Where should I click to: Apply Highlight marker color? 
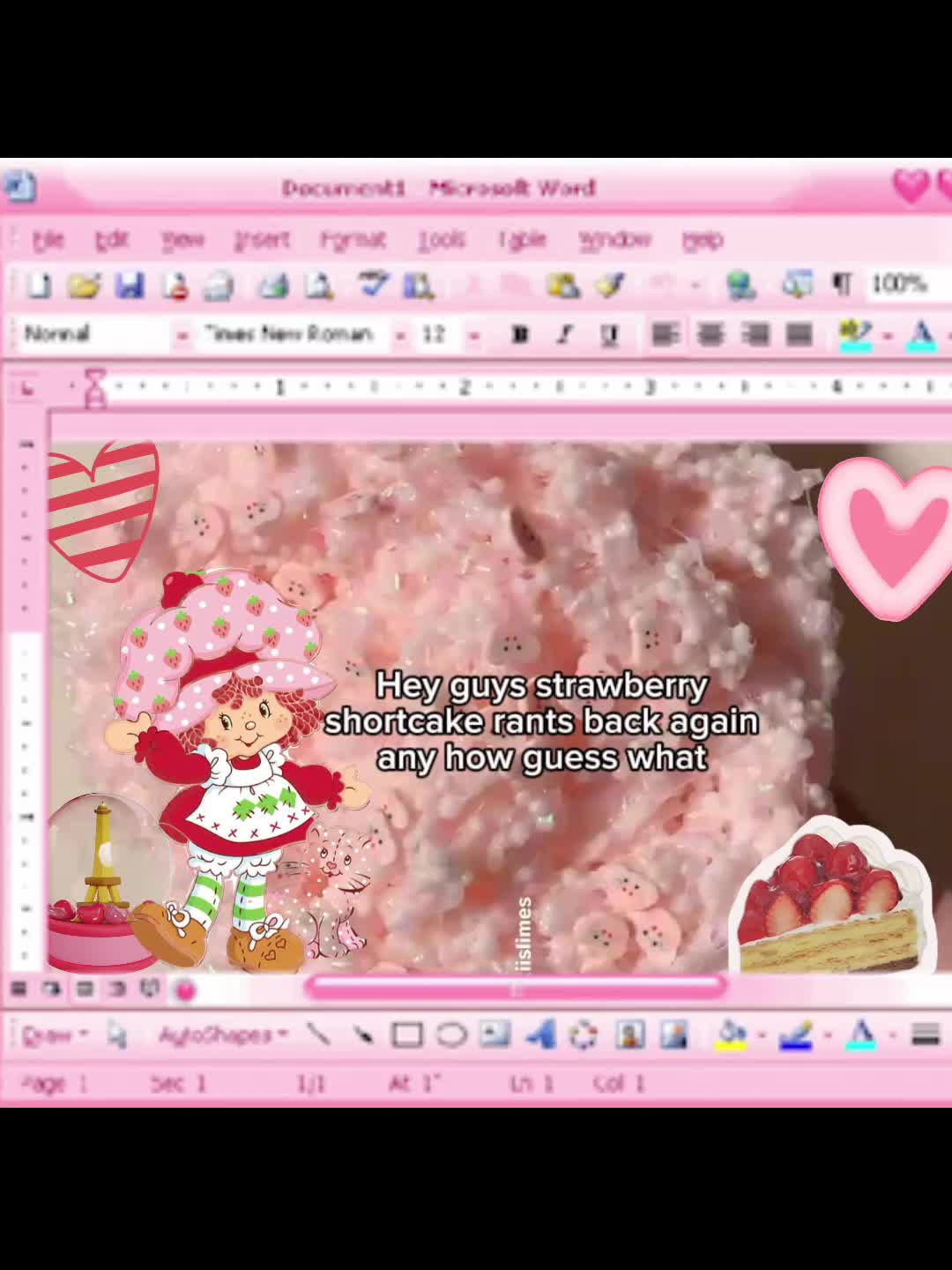pos(855,334)
